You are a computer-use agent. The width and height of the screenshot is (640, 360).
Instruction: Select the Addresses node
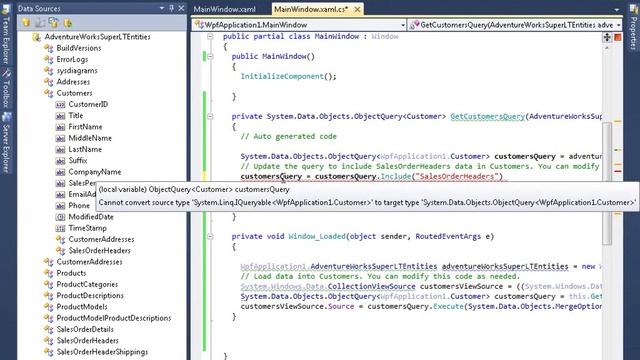[73, 82]
